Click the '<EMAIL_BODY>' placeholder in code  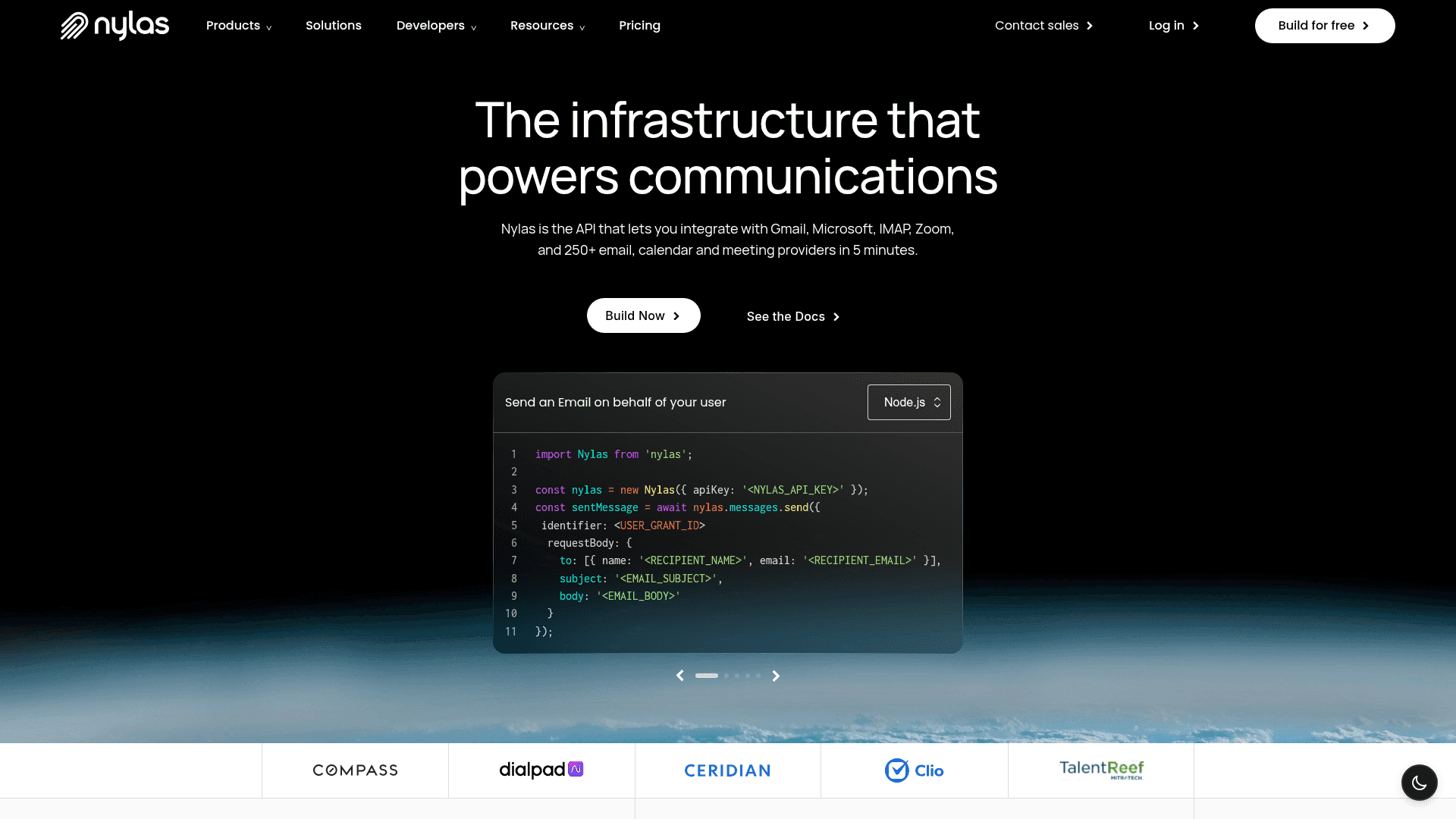point(639,596)
